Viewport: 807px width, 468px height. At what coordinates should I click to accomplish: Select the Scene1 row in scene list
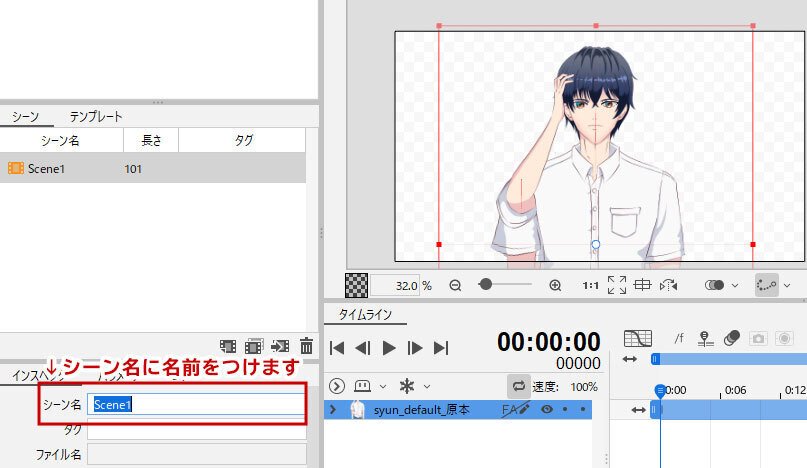coord(153,168)
